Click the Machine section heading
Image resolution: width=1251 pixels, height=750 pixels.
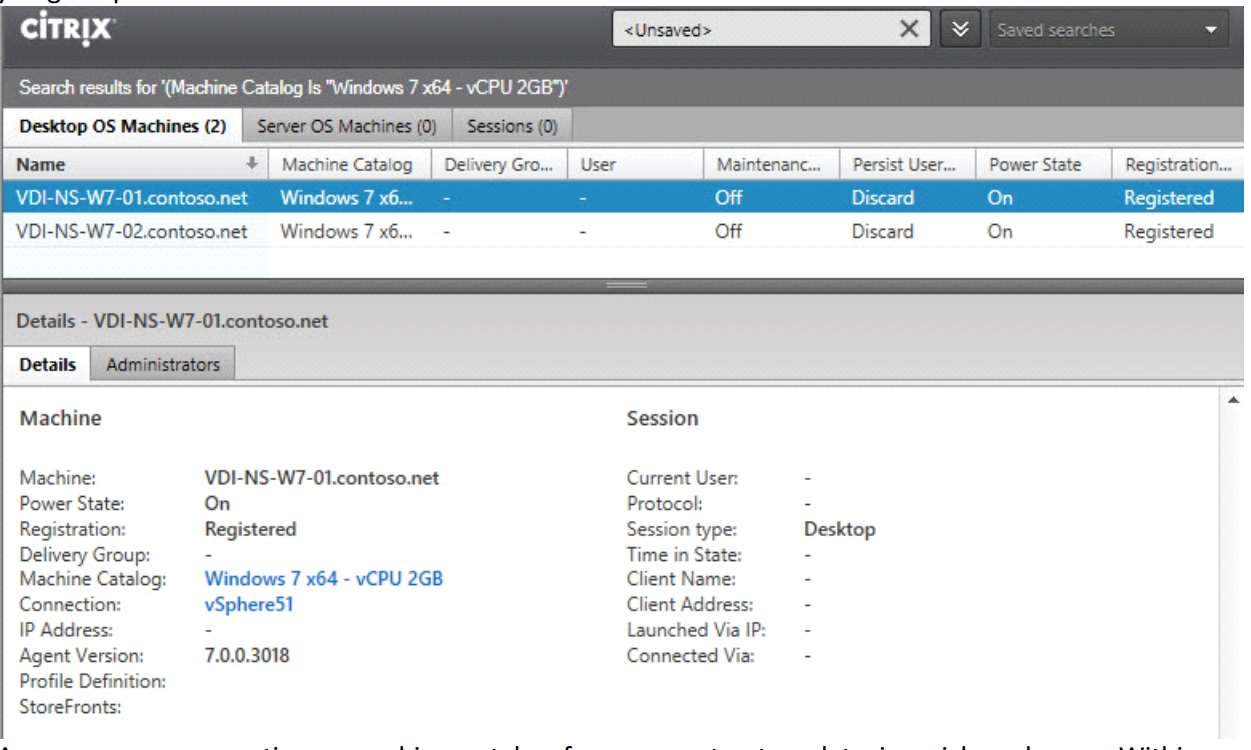tap(60, 419)
